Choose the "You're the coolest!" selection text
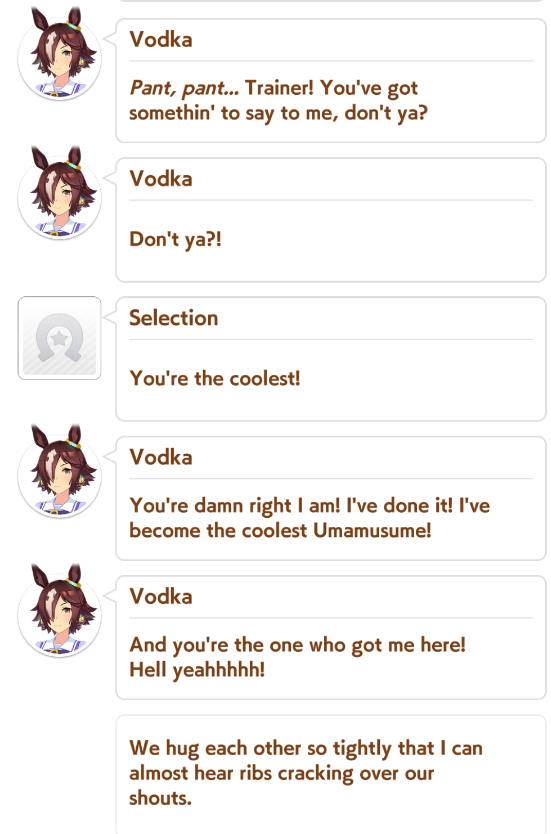Viewport: 551px width, 834px height. [x=215, y=379]
